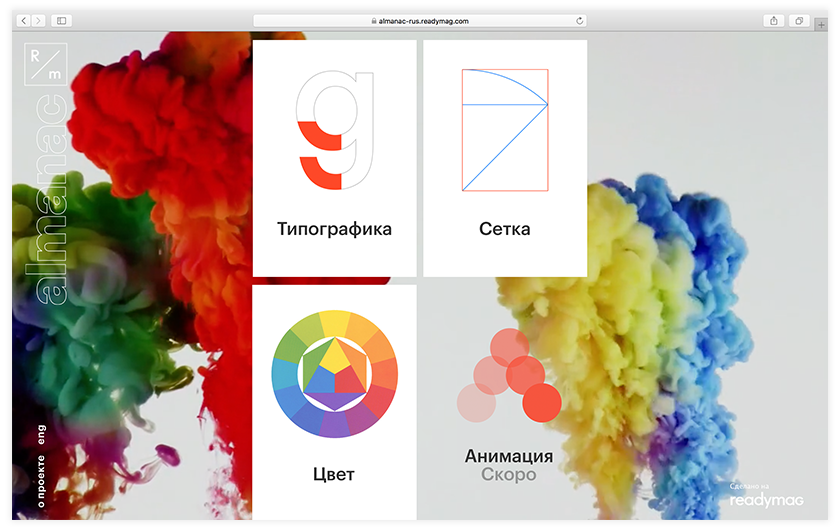The height and width of the screenshot is (530, 840).
Task: Click the almanac-rus.readymag.com address bar
Action: (x=419, y=20)
